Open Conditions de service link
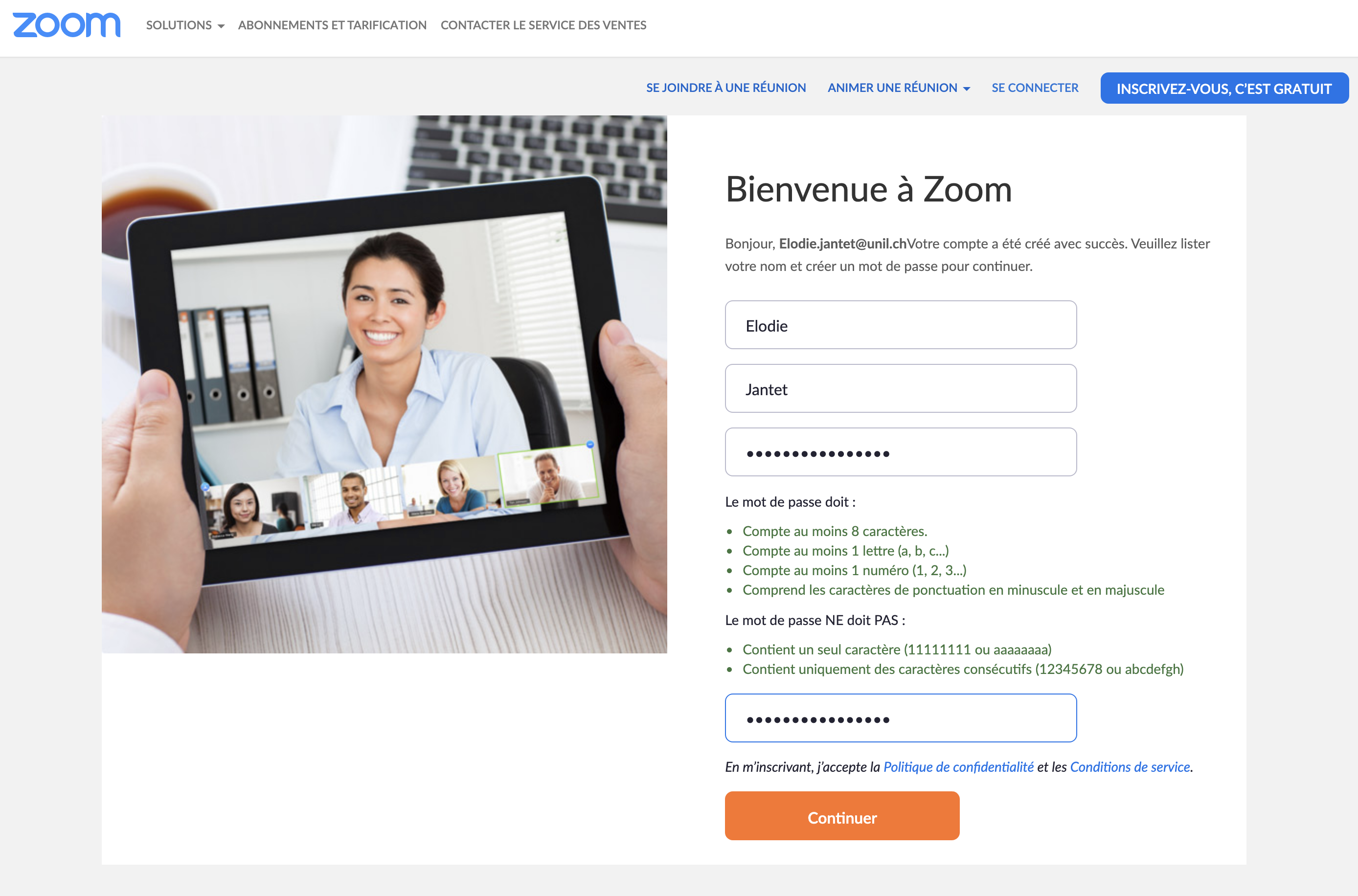Image resolution: width=1358 pixels, height=896 pixels. coord(1130,767)
